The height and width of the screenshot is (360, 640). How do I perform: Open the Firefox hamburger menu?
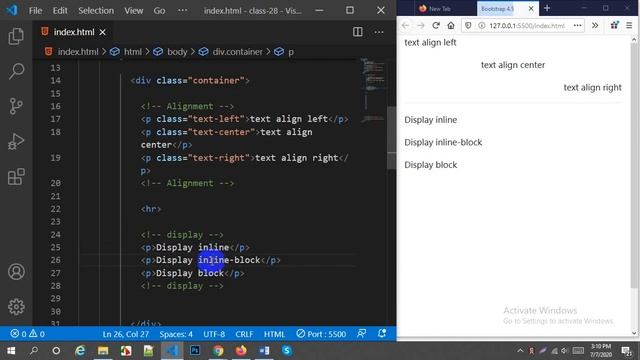click(x=629, y=25)
